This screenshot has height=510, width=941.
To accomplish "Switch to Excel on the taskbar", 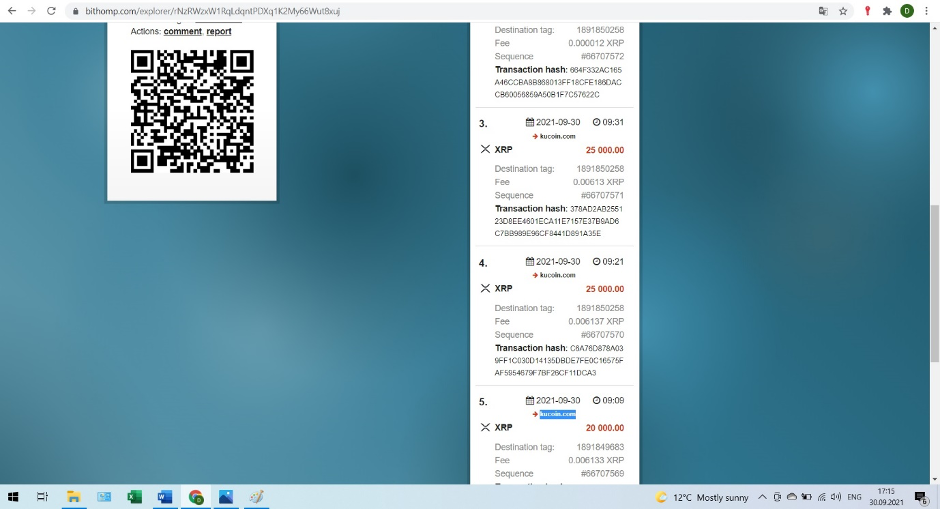I will coord(134,497).
